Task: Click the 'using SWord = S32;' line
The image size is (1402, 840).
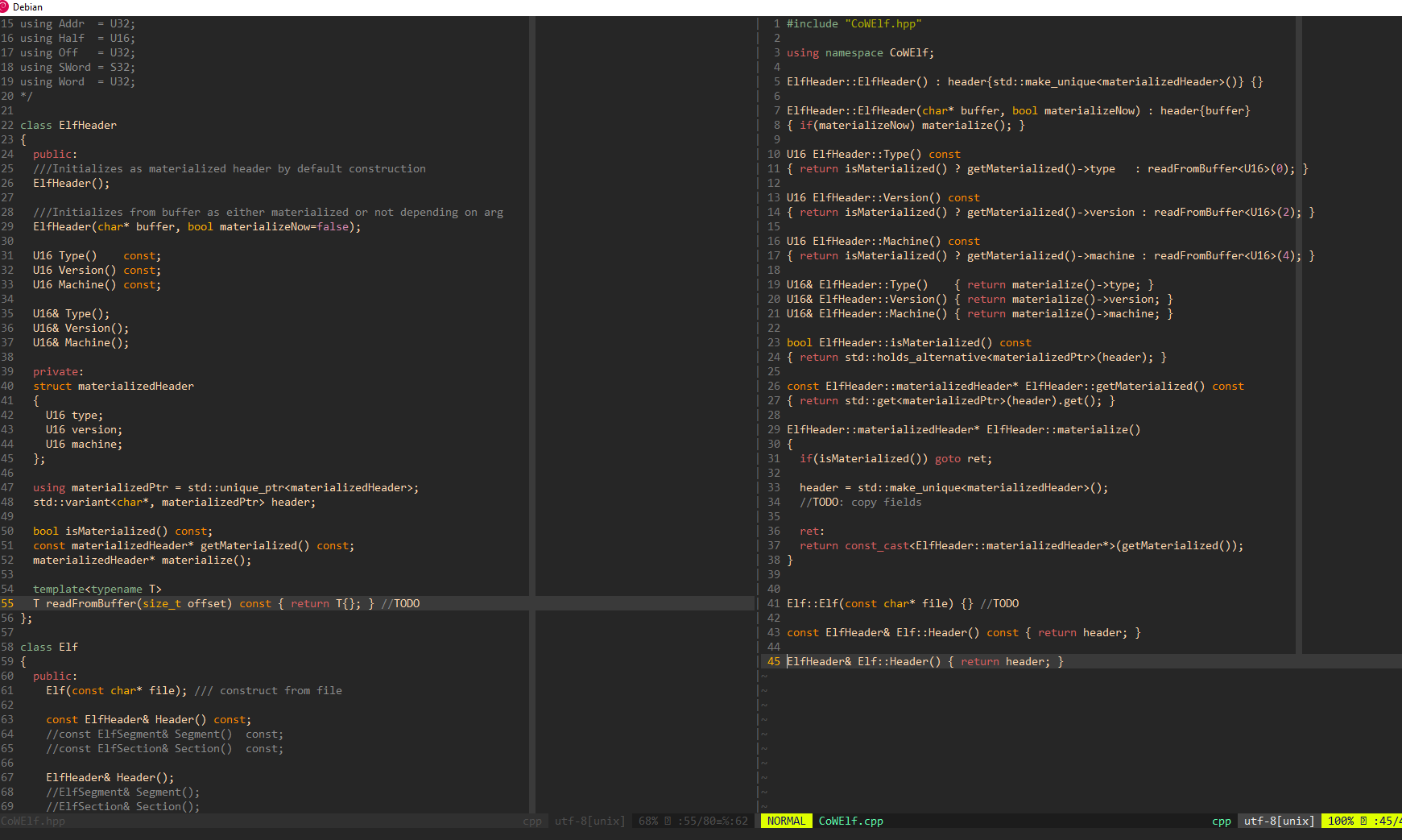Action: tap(77, 67)
